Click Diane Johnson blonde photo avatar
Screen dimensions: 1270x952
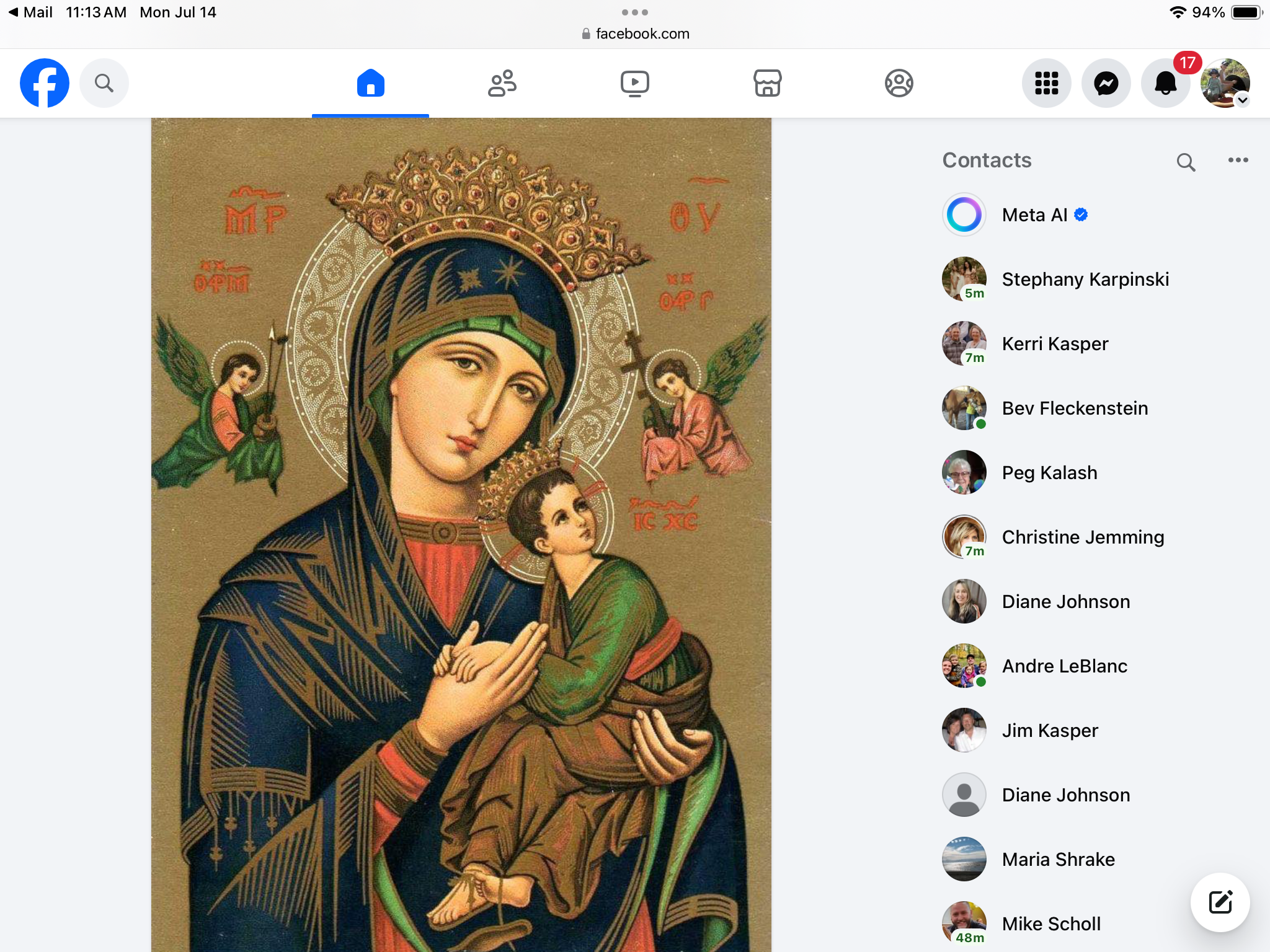964,602
